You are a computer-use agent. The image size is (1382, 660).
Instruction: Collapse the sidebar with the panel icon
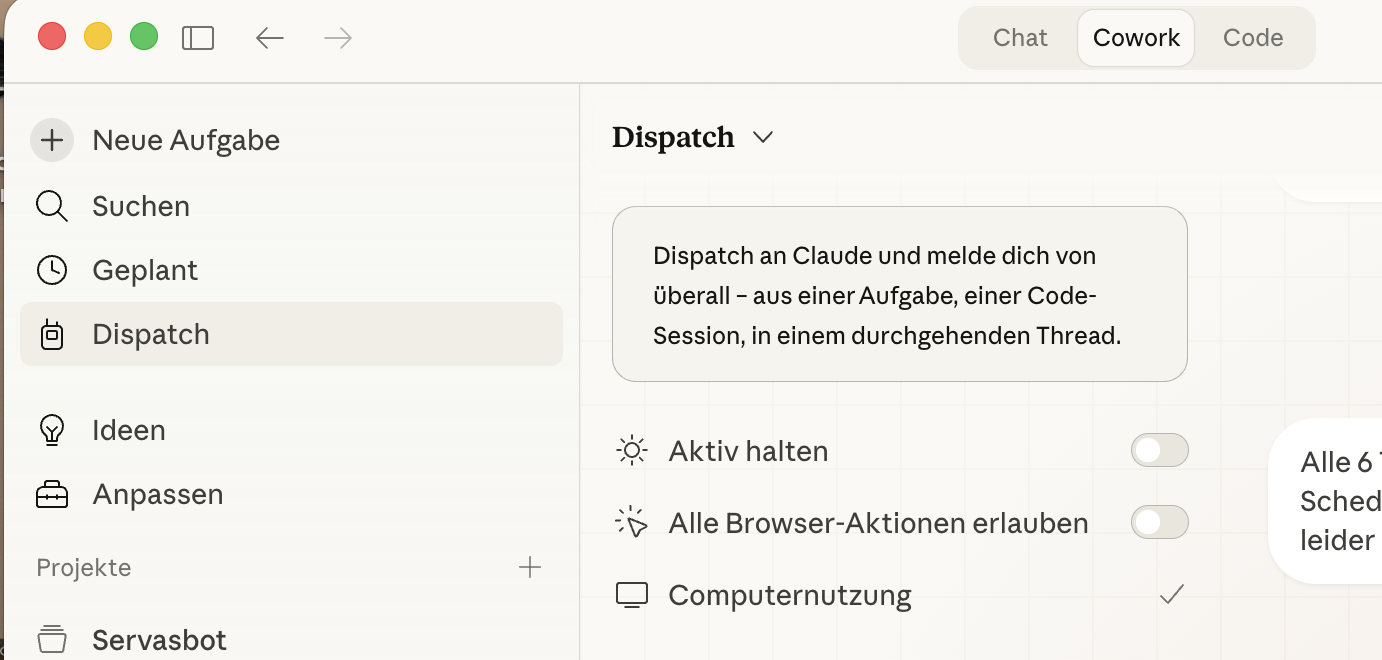coord(198,36)
